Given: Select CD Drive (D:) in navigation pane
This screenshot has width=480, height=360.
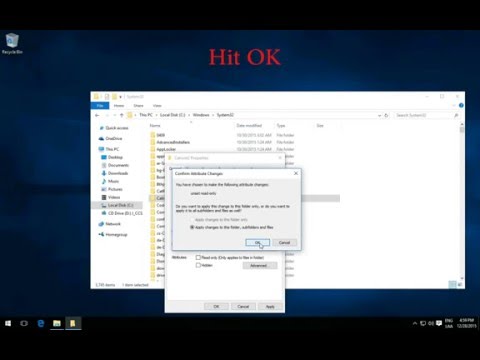Looking at the screenshot, I should point(125,213).
